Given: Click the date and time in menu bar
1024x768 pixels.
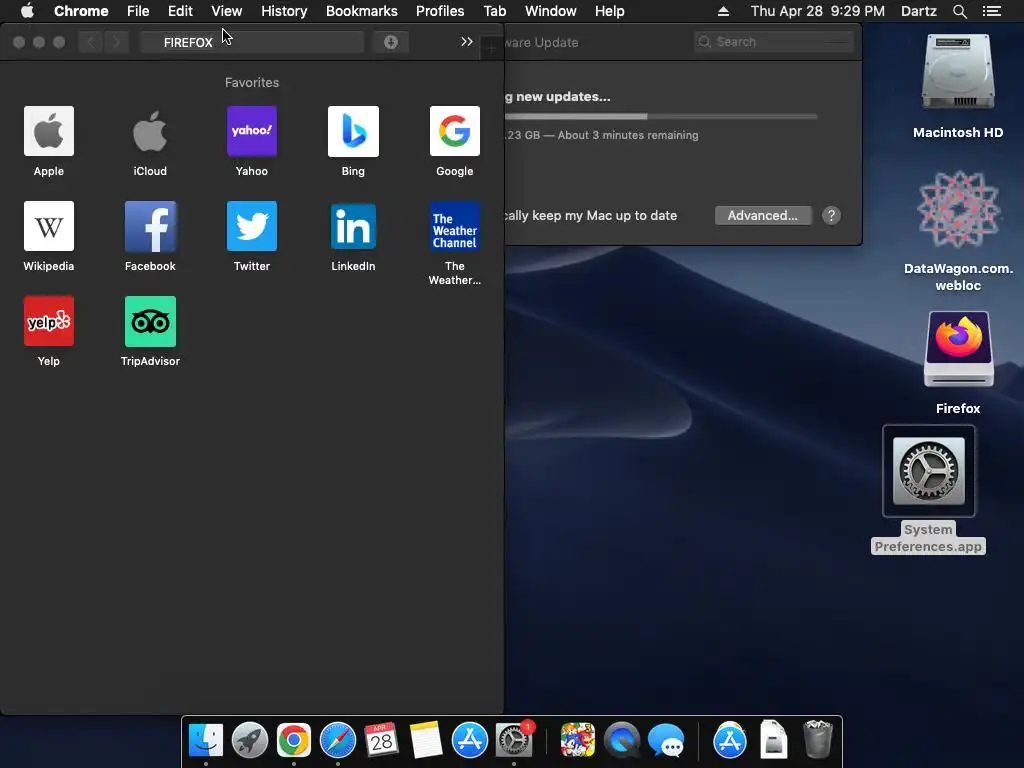Looking at the screenshot, I should pos(818,11).
